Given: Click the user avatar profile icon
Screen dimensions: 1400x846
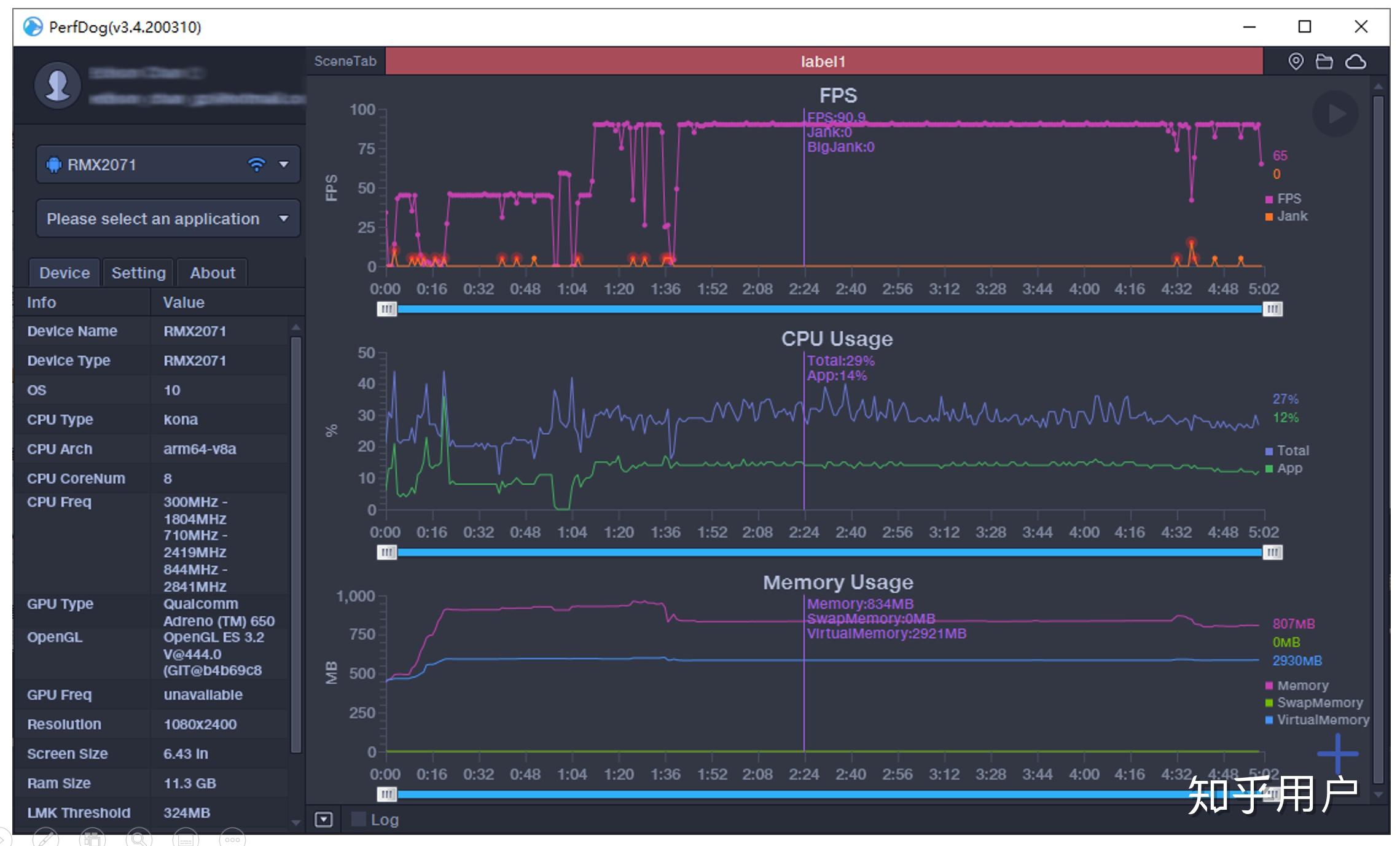Looking at the screenshot, I should point(58,85).
